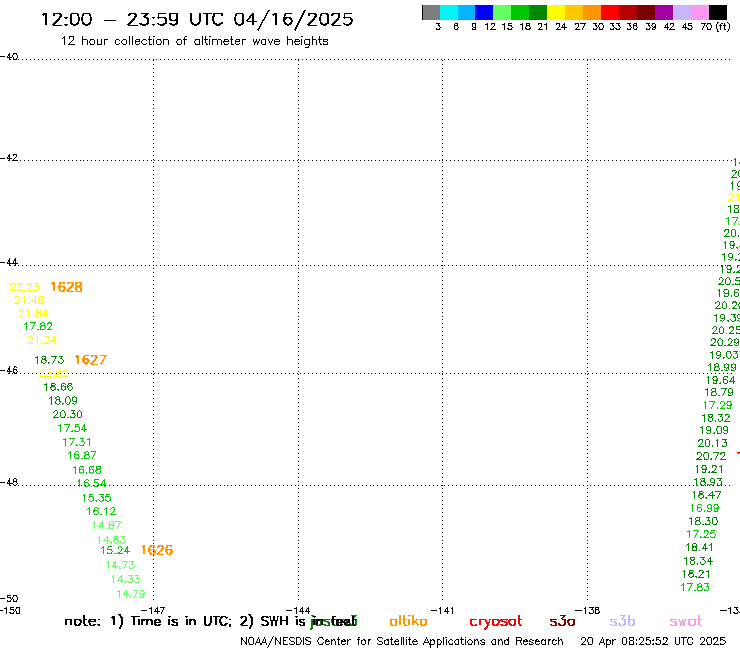The width and height of the screenshot is (740, 650).
Task: Select the 18.09 wave height
Action: 63,401
